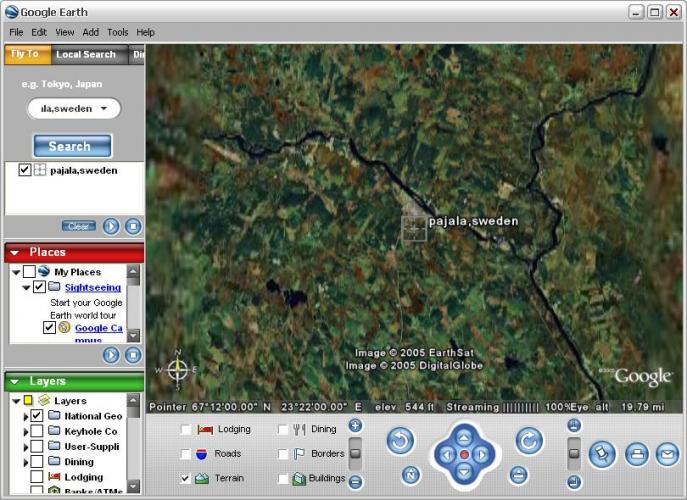Enable the Roads layer checkbox
Image resolution: width=687 pixels, height=500 pixels.
[x=186, y=454]
